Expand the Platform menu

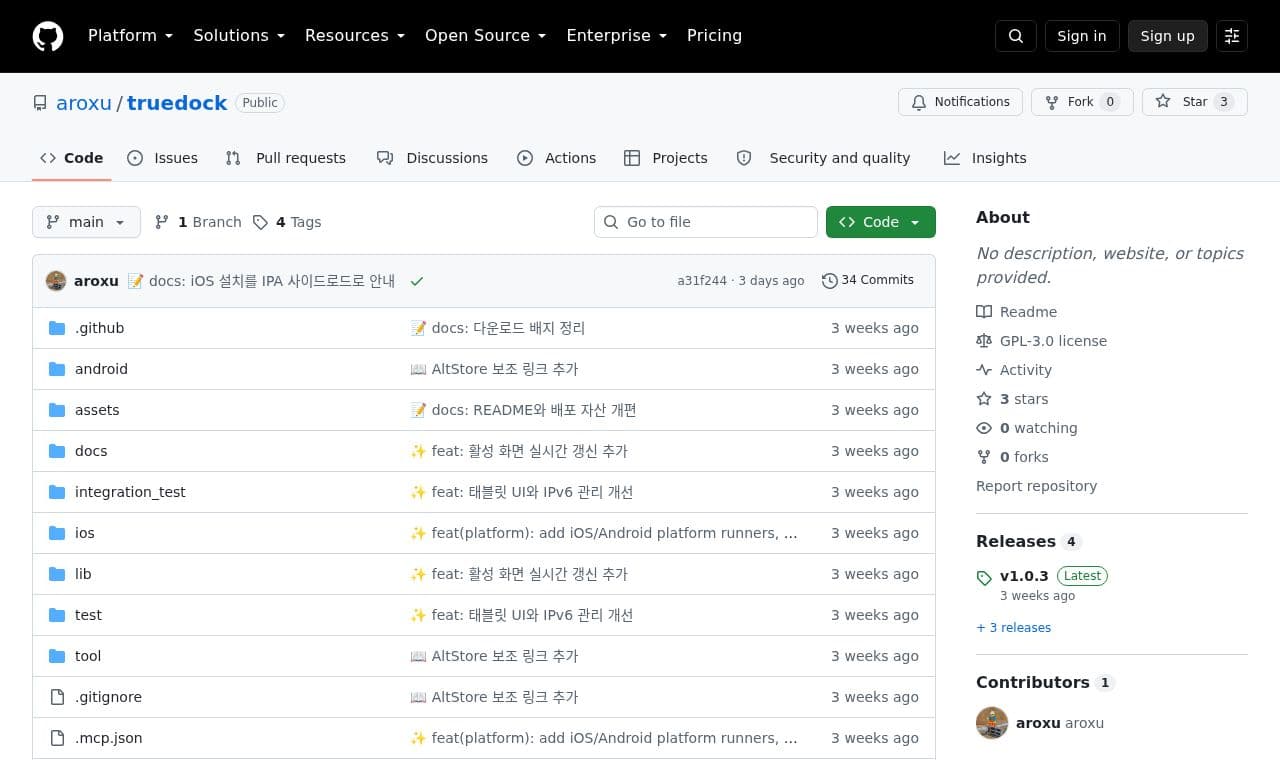[130, 36]
